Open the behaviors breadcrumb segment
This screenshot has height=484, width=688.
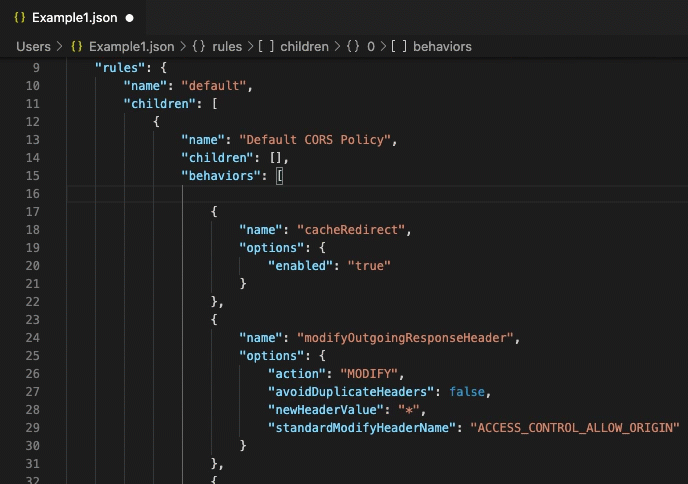(442, 47)
